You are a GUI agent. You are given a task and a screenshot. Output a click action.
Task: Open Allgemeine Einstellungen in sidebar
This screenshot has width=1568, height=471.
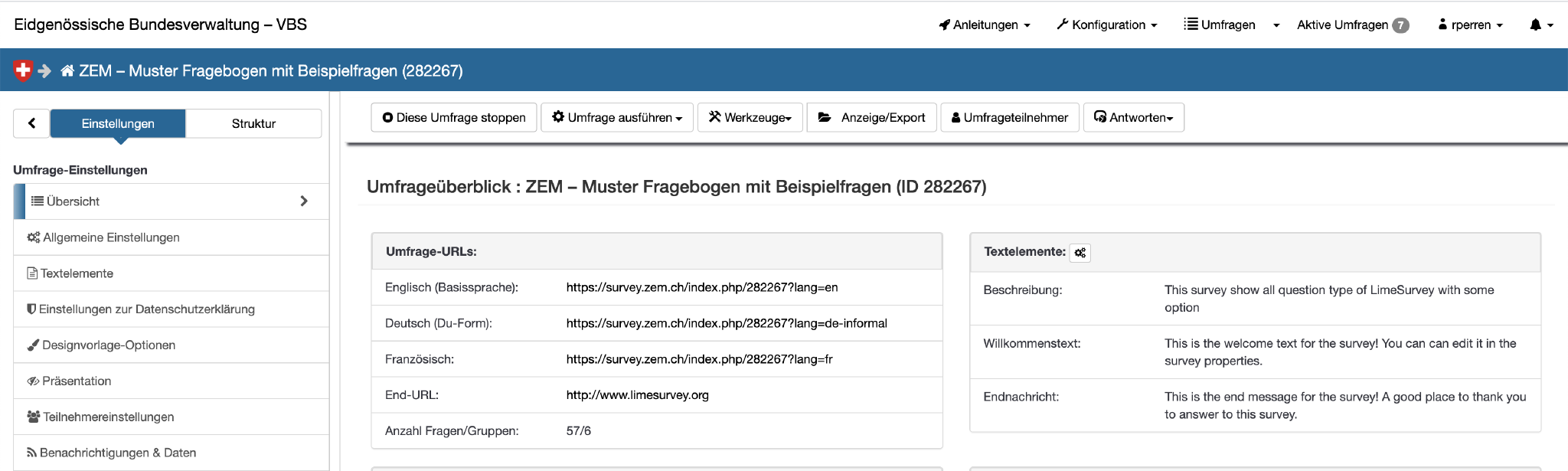171,237
